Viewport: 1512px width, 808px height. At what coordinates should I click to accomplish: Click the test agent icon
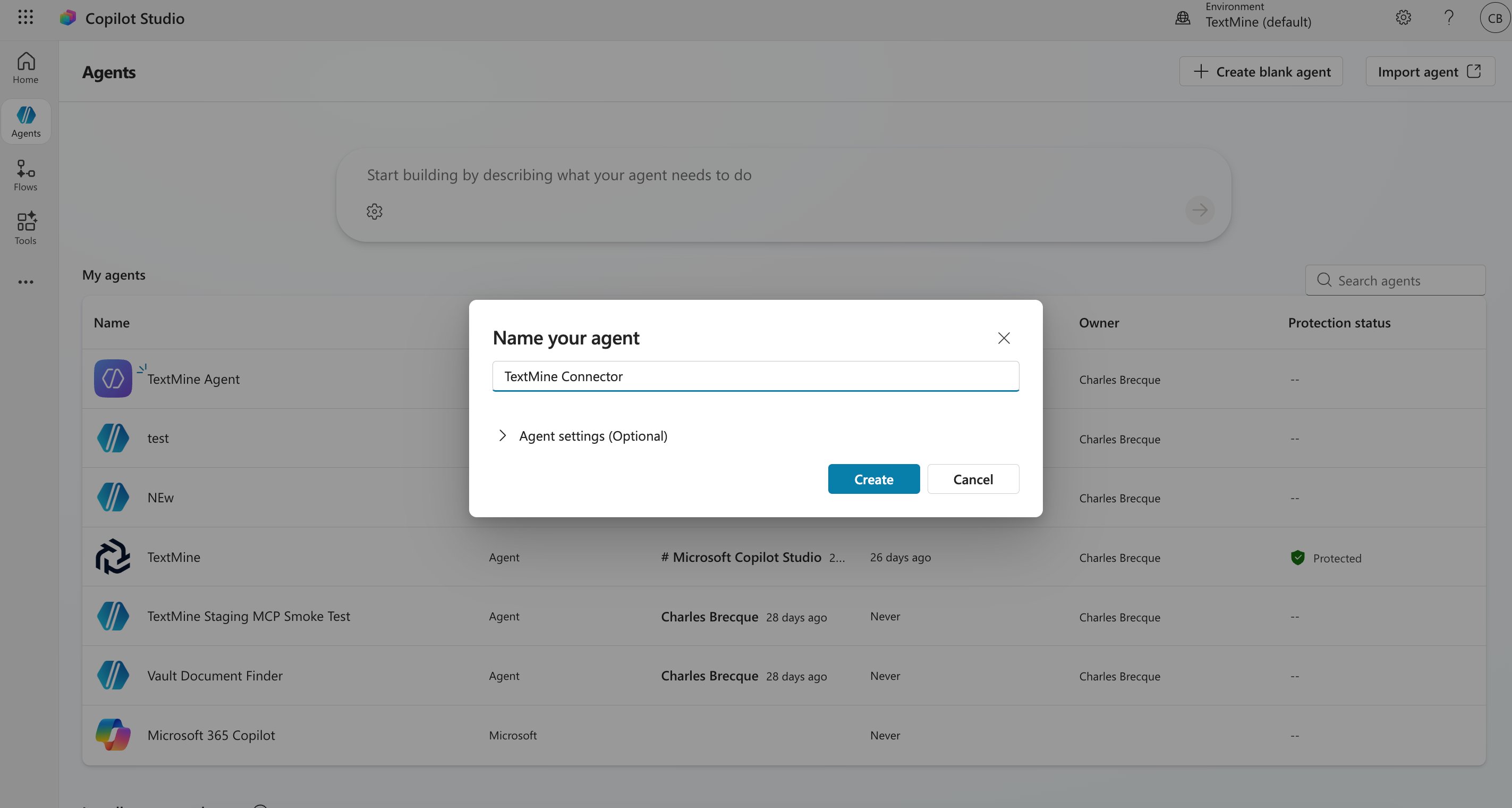(113, 438)
